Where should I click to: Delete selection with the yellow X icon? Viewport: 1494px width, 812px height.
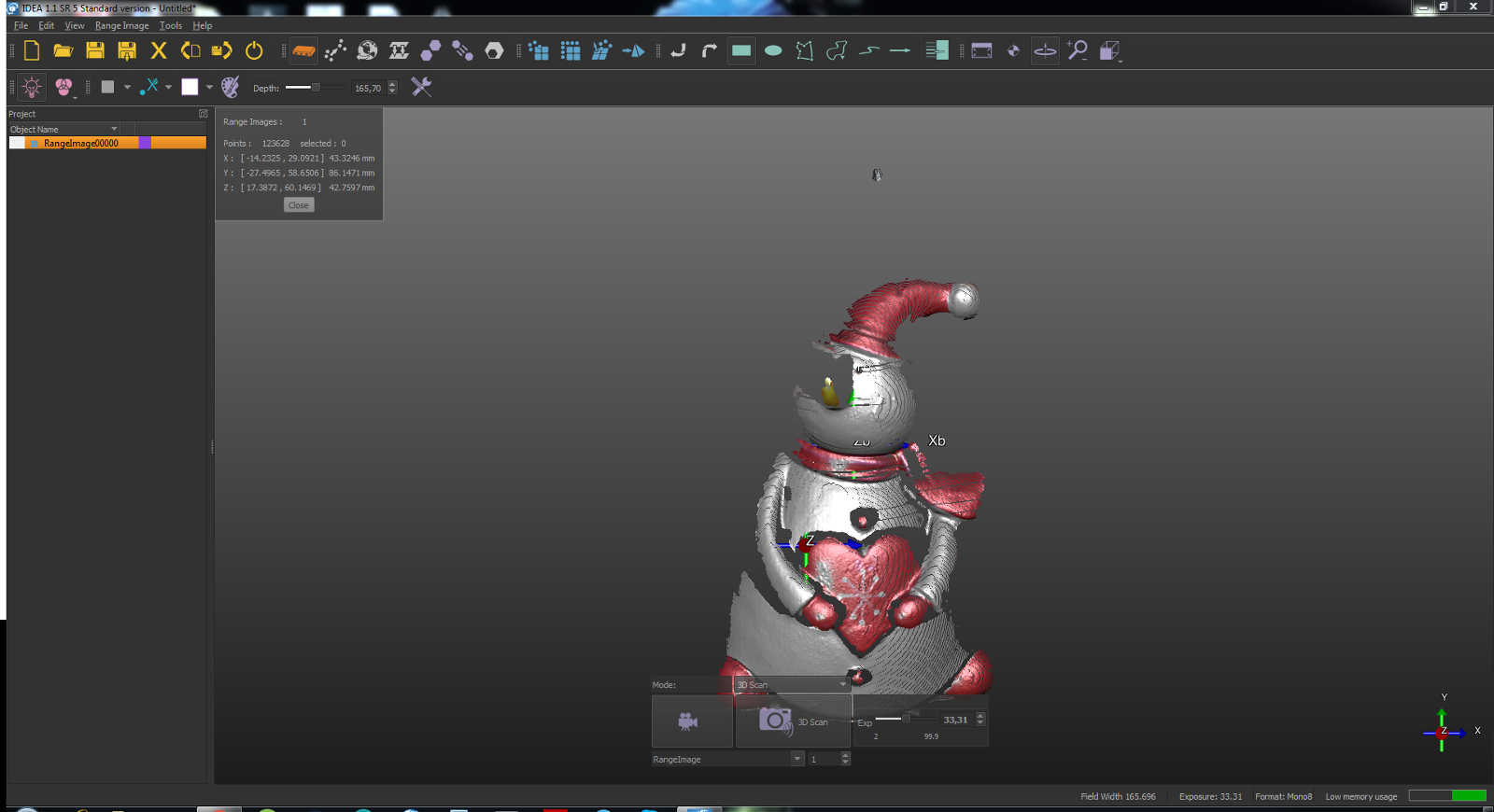[159, 50]
